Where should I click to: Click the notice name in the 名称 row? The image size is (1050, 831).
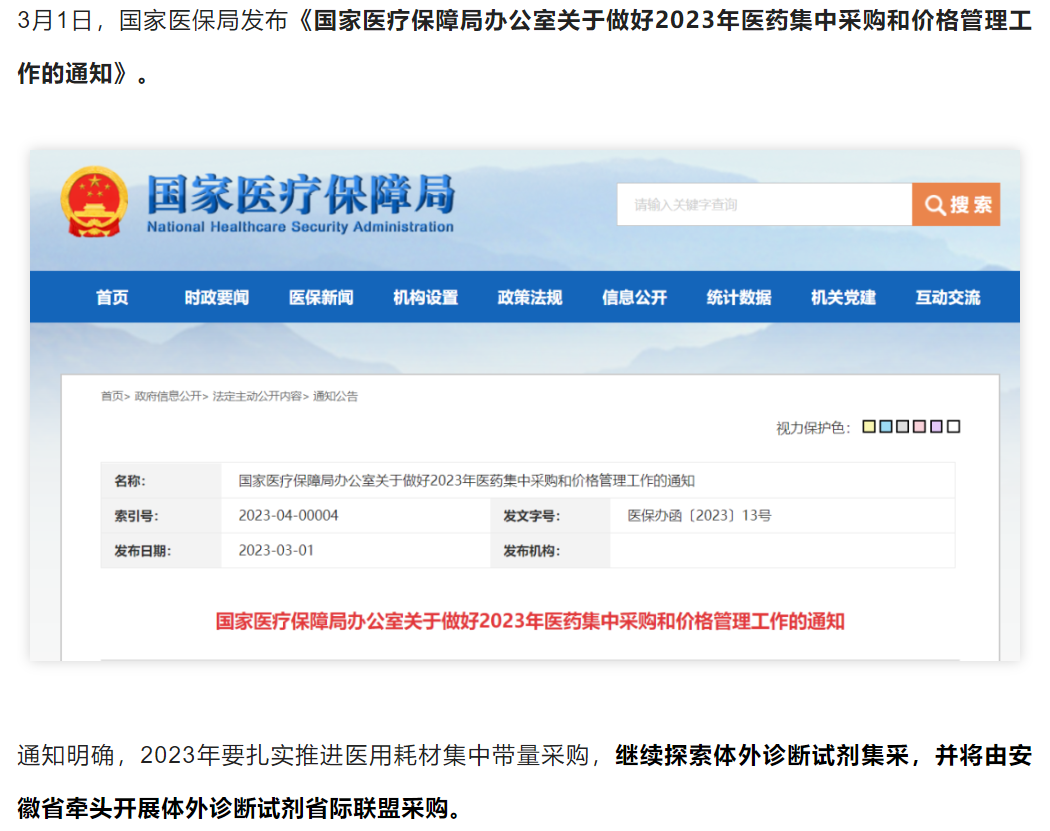(467, 481)
